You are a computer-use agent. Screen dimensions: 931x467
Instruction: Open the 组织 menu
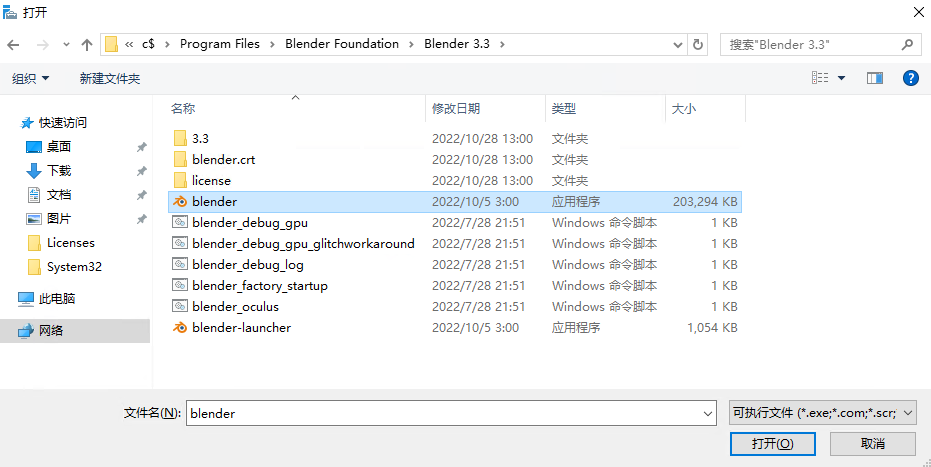pyautogui.click(x=30, y=78)
